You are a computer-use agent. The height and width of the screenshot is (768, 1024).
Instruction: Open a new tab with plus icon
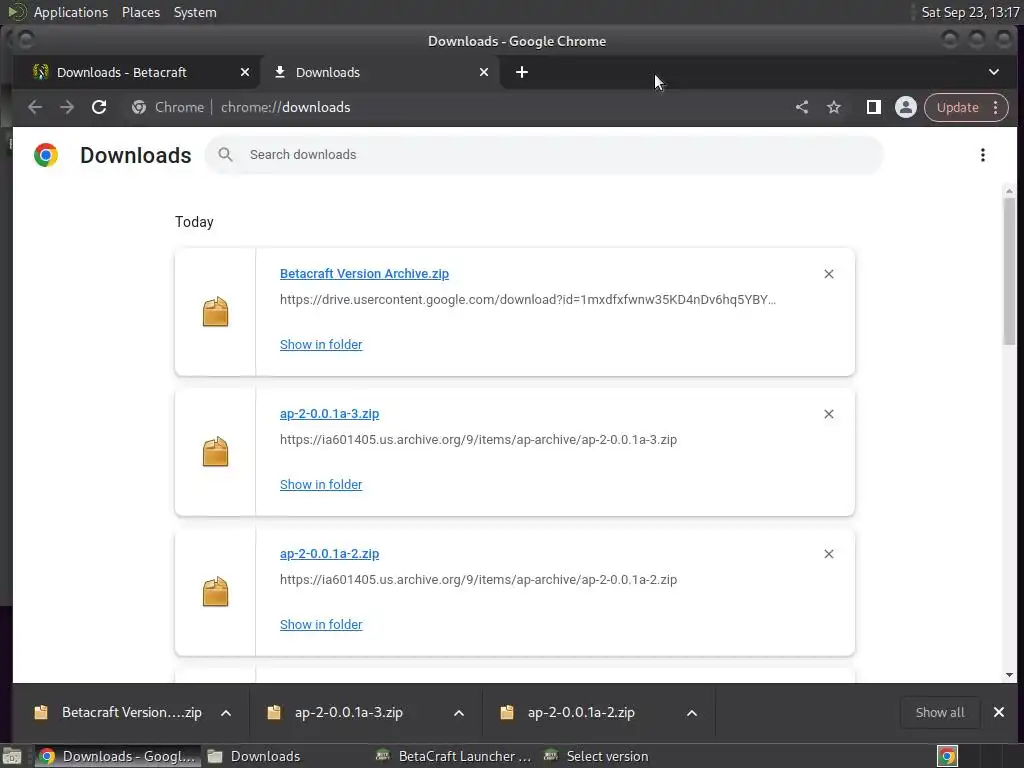pyautogui.click(x=521, y=72)
